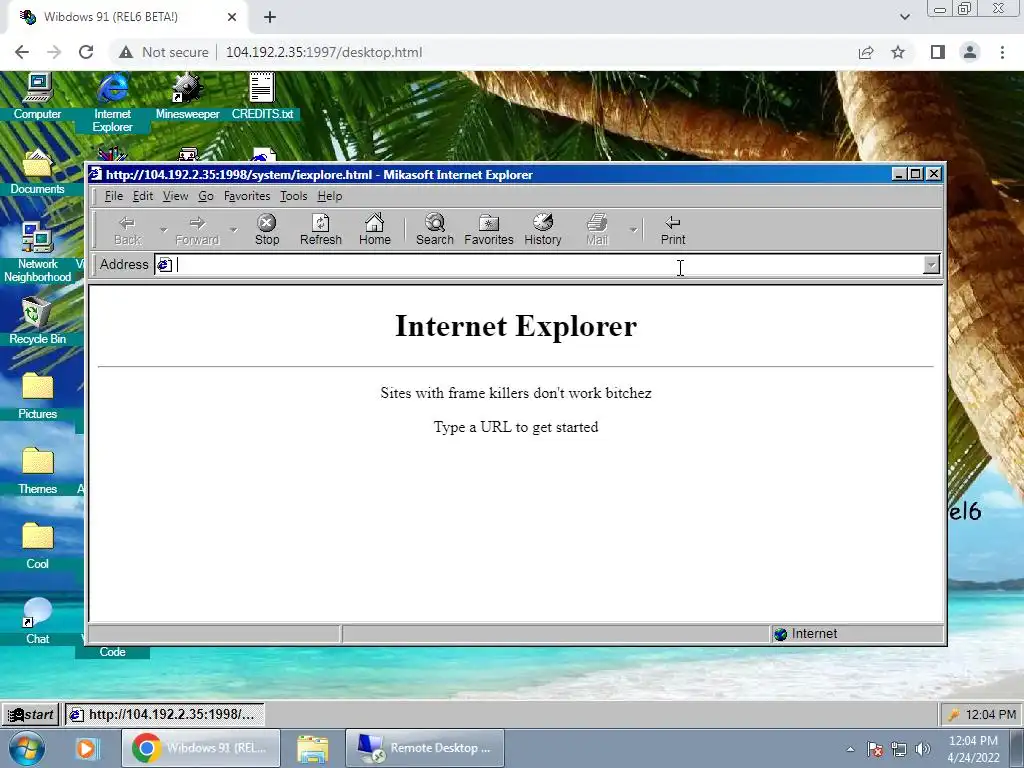This screenshot has width=1024, height=768.
Task: Click the Stop toolbar icon
Action: 266,230
